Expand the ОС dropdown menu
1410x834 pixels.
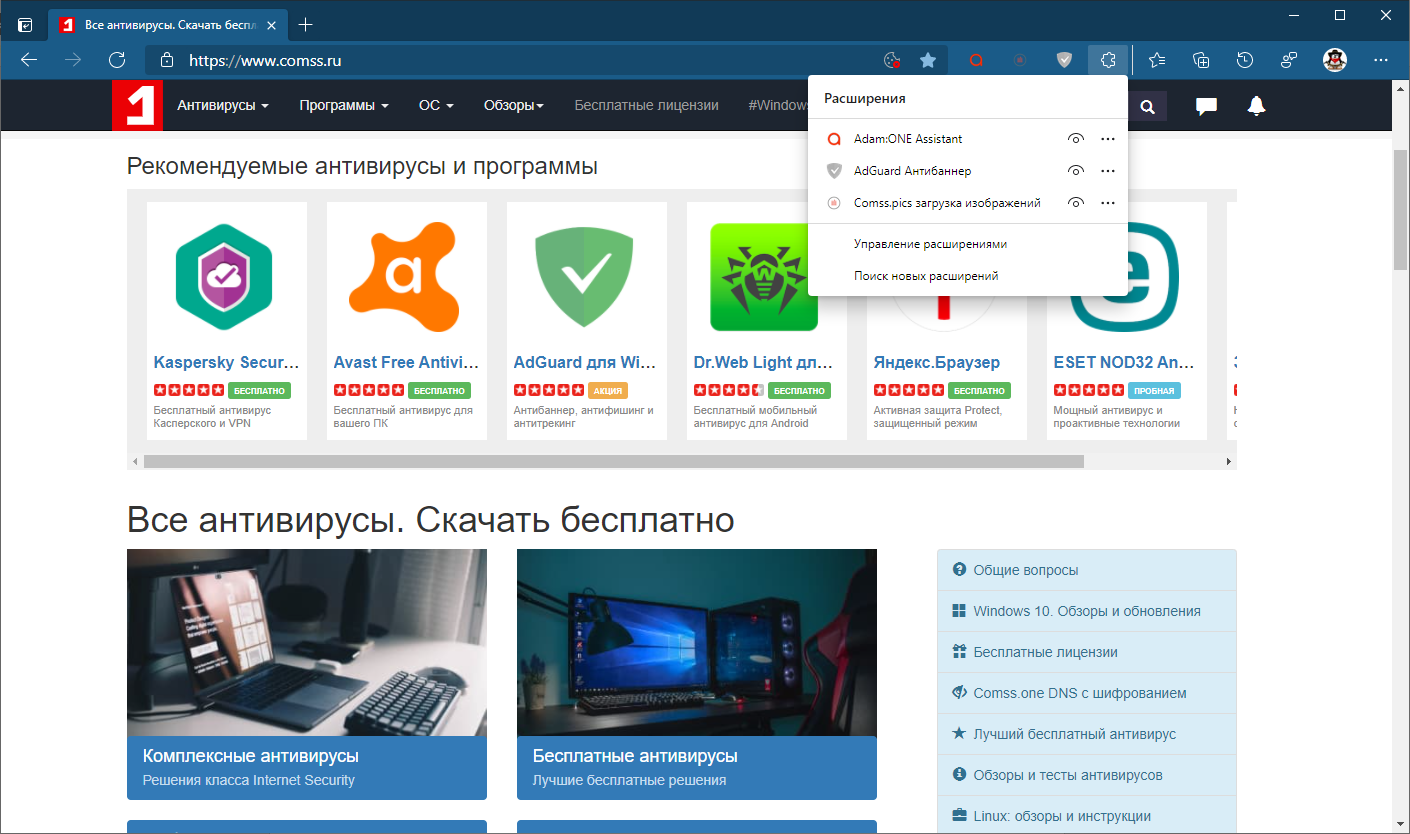pos(436,105)
